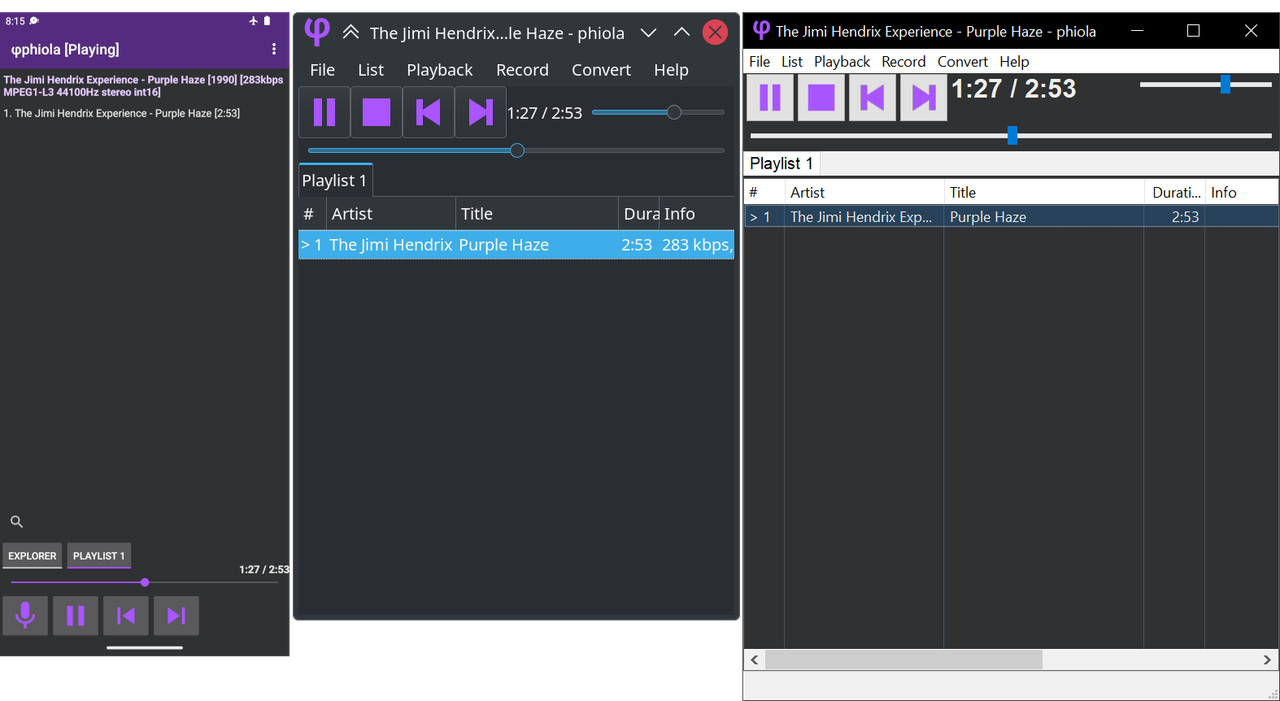This screenshot has width=1280, height=701.
Task: Pause playback in the Android app
Action: [75, 616]
